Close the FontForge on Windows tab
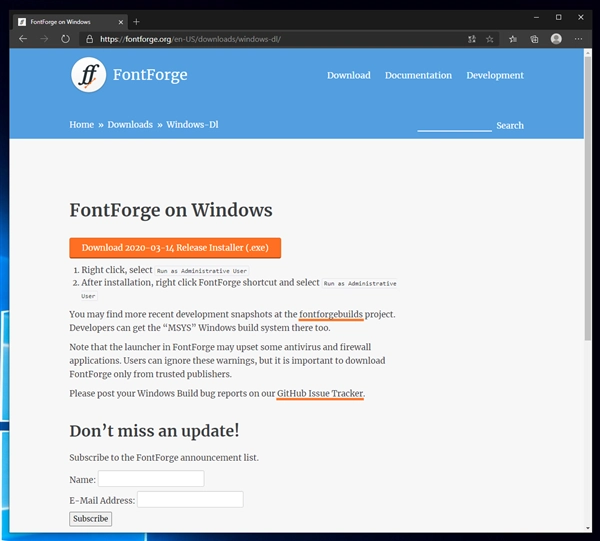The width and height of the screenshot is (600, 541). pyautogui.click(x=121, y=22)
